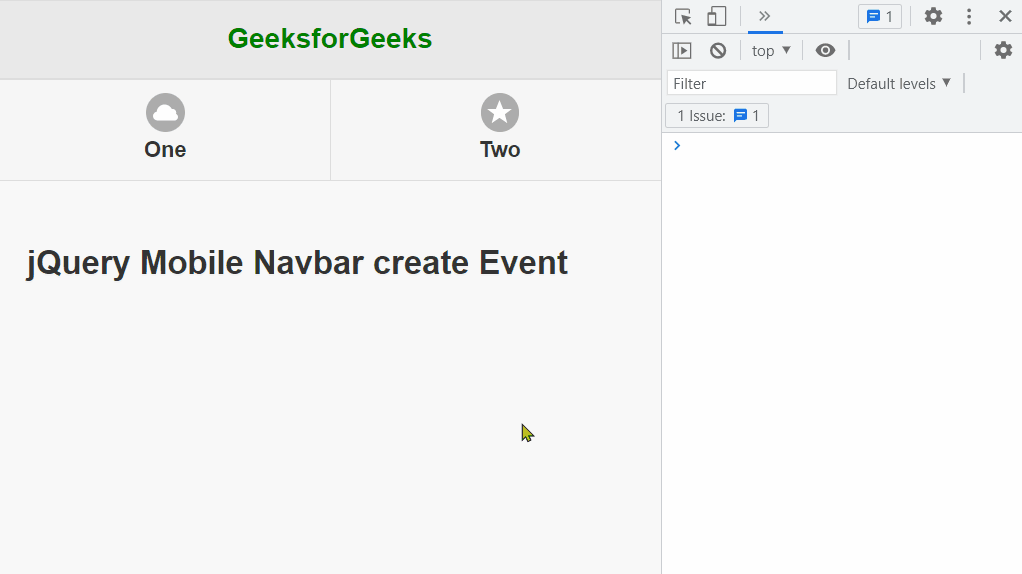Open console settings gear

(x=1003, y=50)
